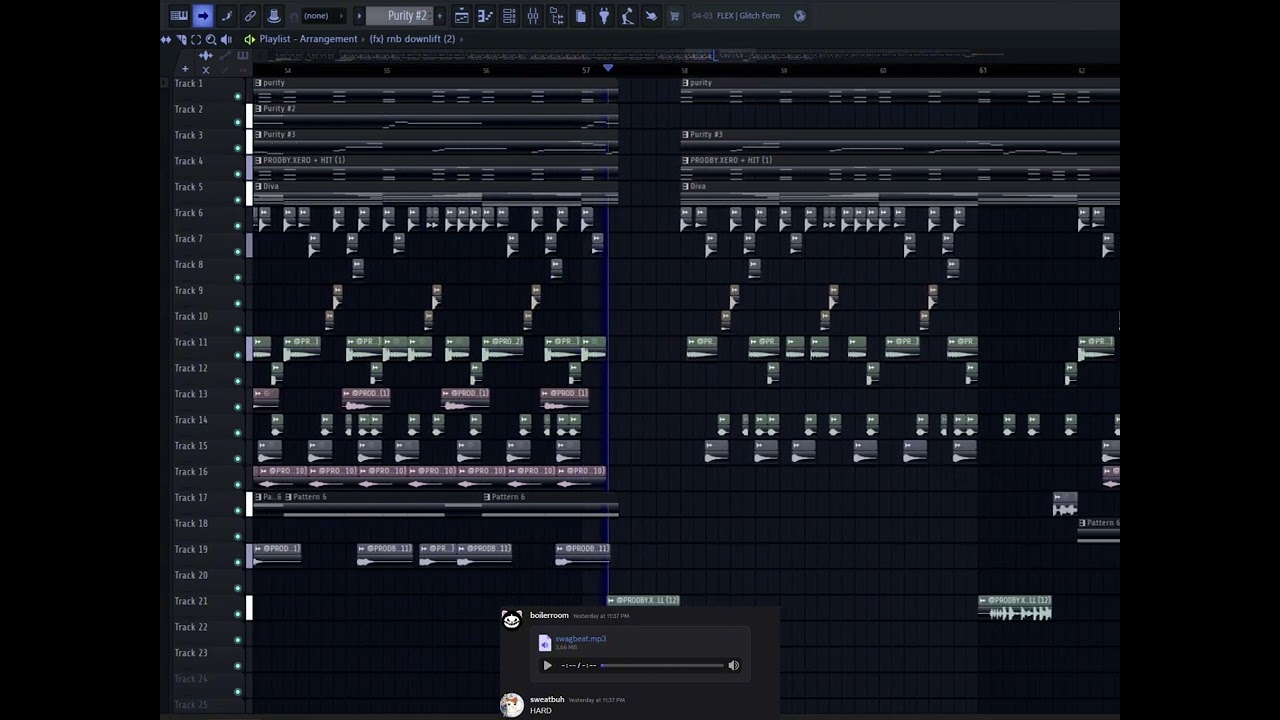Mute Track 6 via green dot
Viewport: 1280px width, 720px height.
coord(238,226)
